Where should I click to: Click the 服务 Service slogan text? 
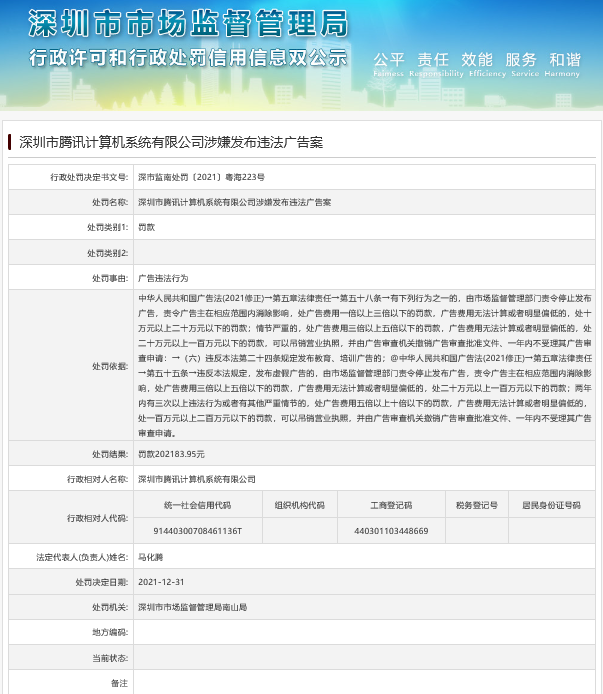click(x=525, y=65)
